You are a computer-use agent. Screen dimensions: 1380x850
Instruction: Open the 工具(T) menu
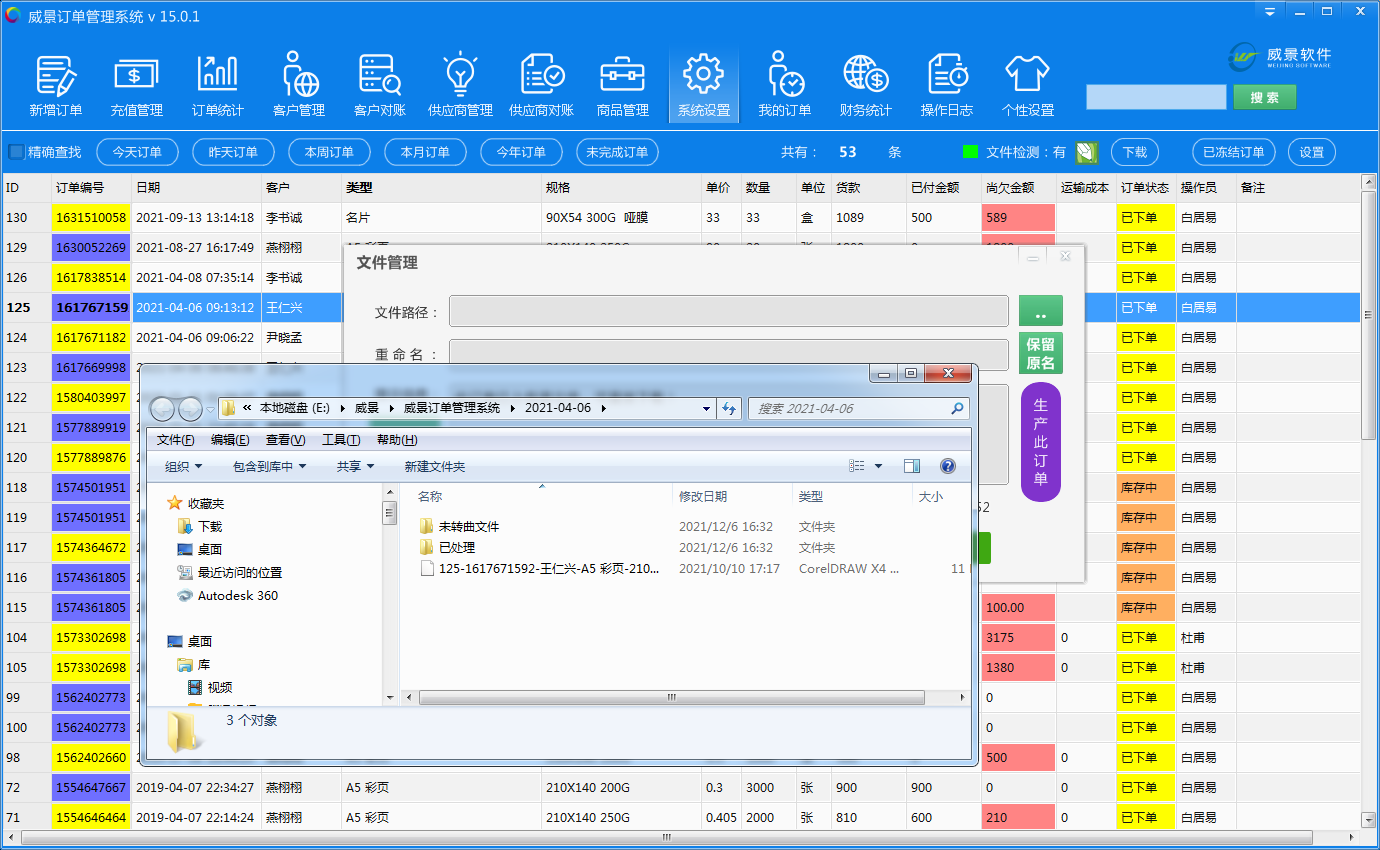pos(340,440)
